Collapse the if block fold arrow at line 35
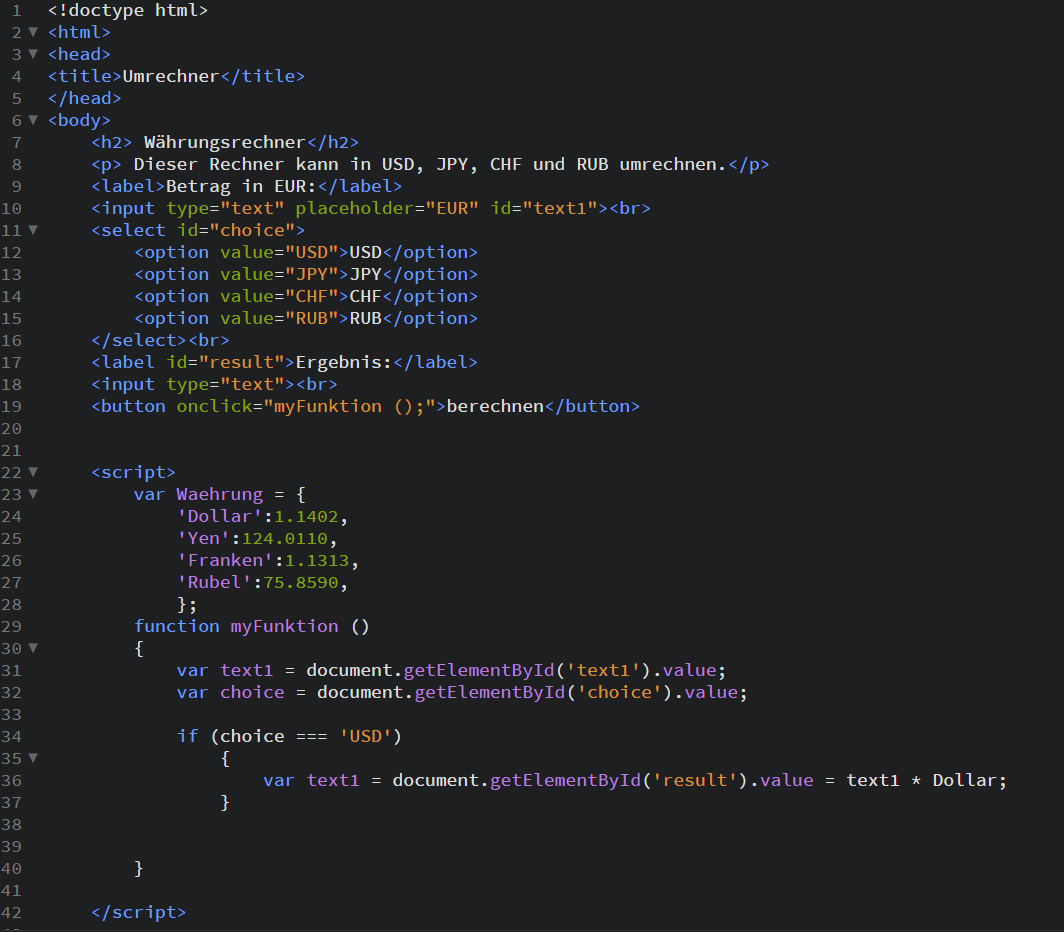The height and width of the screenshot is (932, 1064). click(x=33, y=758)
